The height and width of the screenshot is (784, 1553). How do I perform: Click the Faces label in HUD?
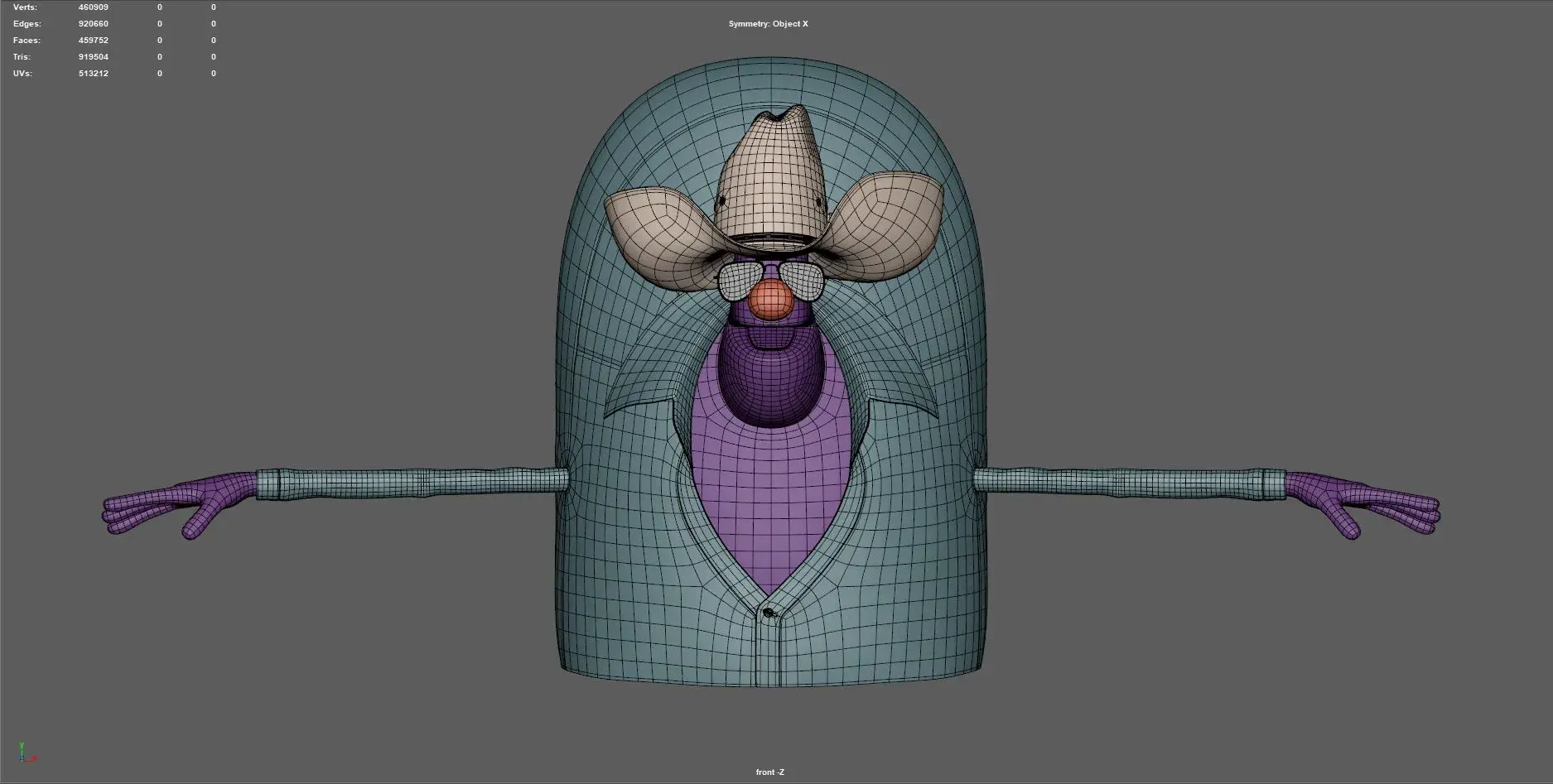[27, 41]
